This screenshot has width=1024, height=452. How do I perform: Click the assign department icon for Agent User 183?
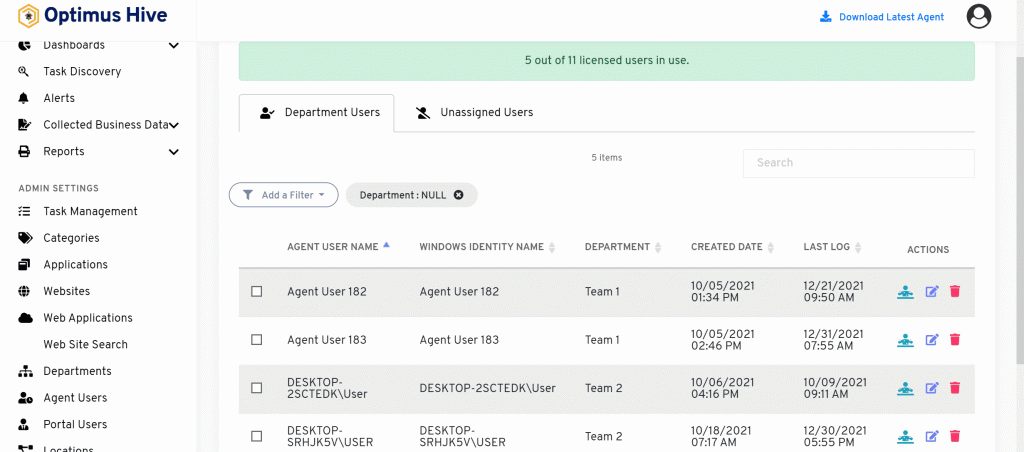(x=905, y=340)
